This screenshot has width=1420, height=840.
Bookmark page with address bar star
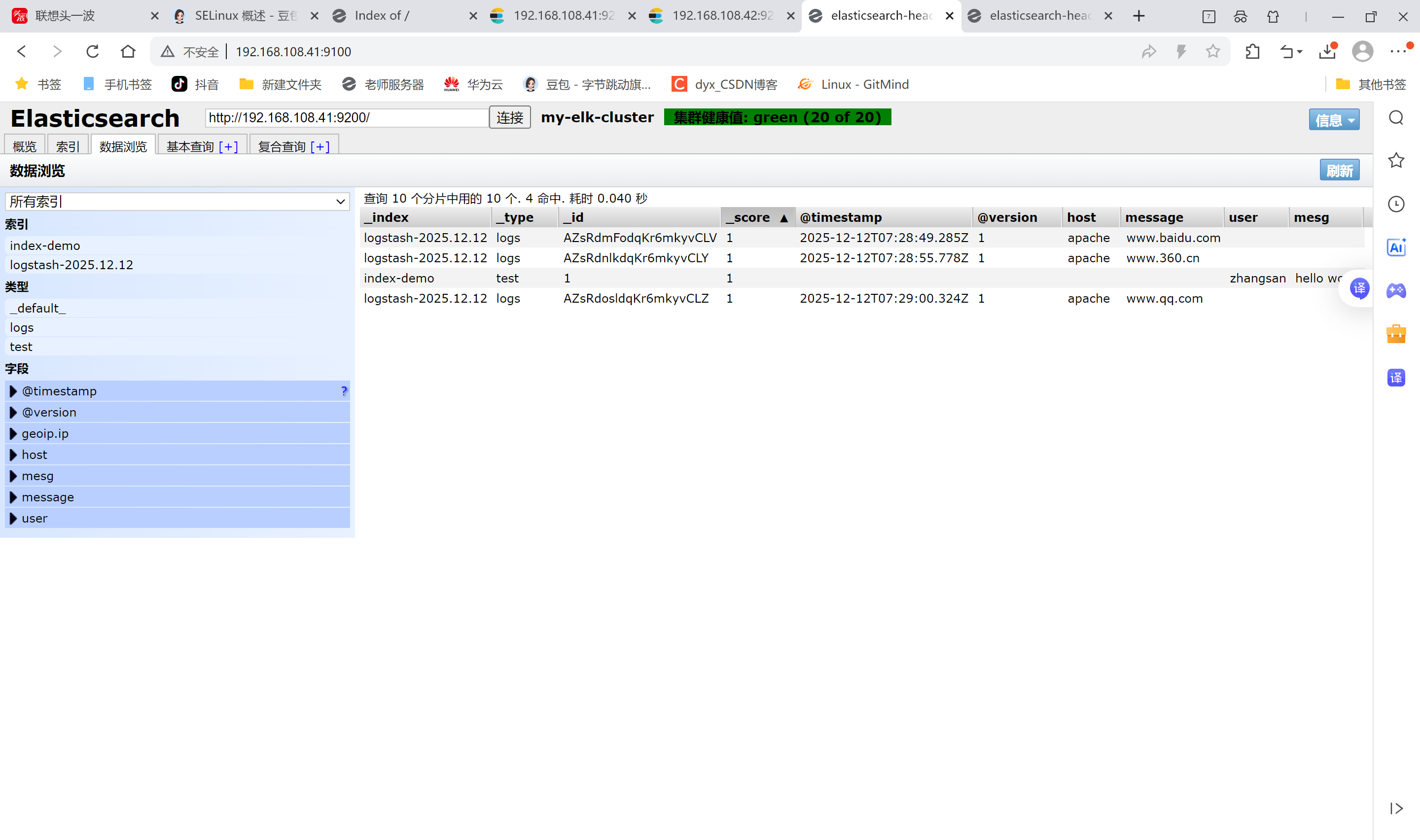pyautogui.click(x=1212, y=51)
